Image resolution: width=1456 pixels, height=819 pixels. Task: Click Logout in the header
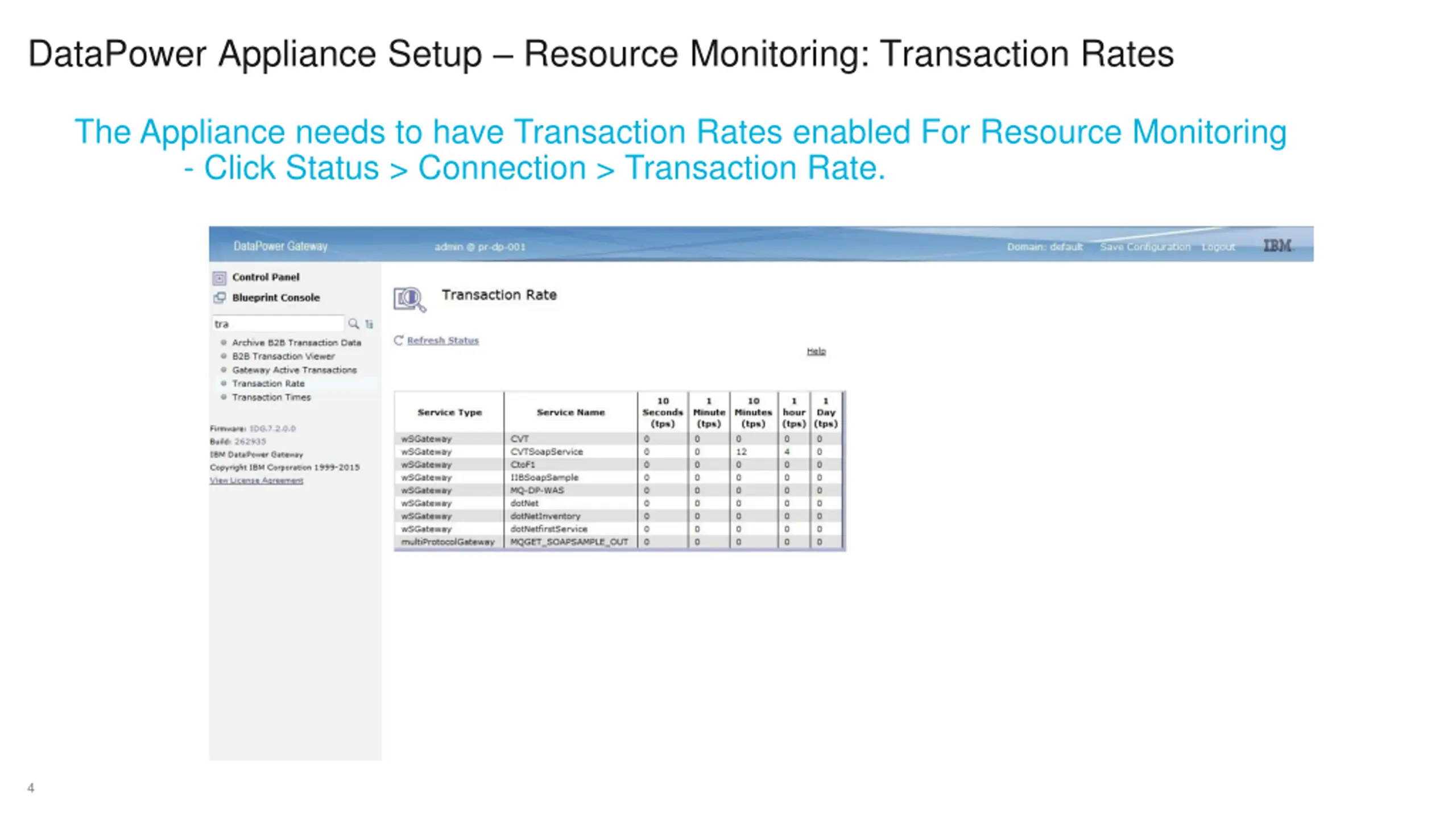[x=1218, y=247]
